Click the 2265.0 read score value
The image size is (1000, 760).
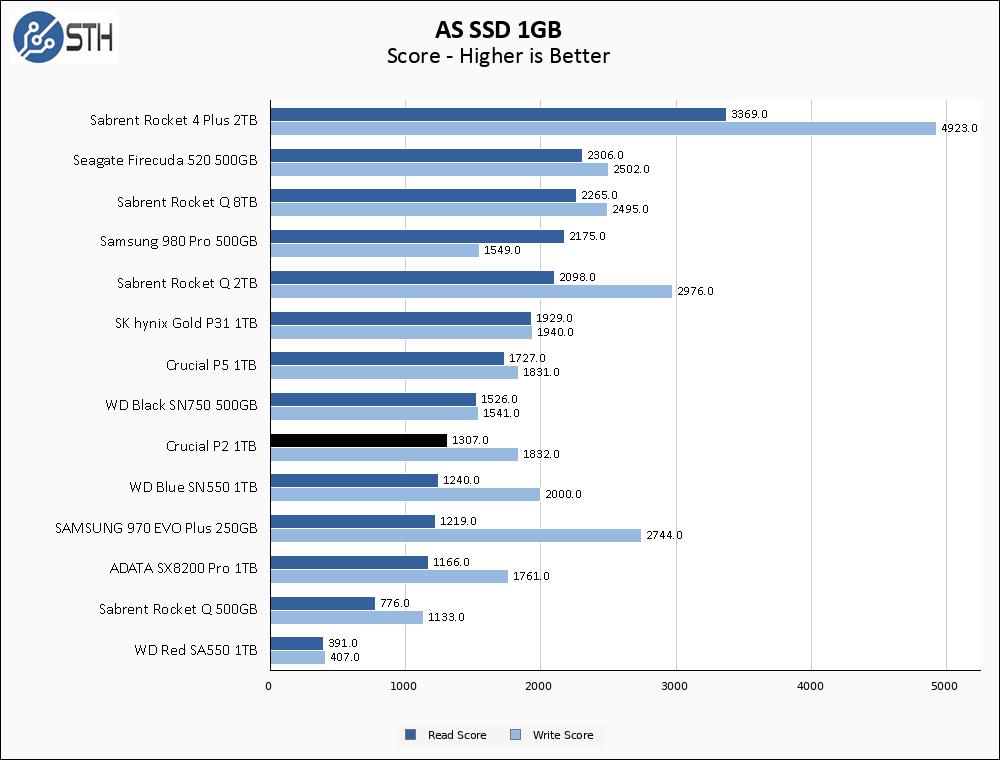tap(599, 195)
